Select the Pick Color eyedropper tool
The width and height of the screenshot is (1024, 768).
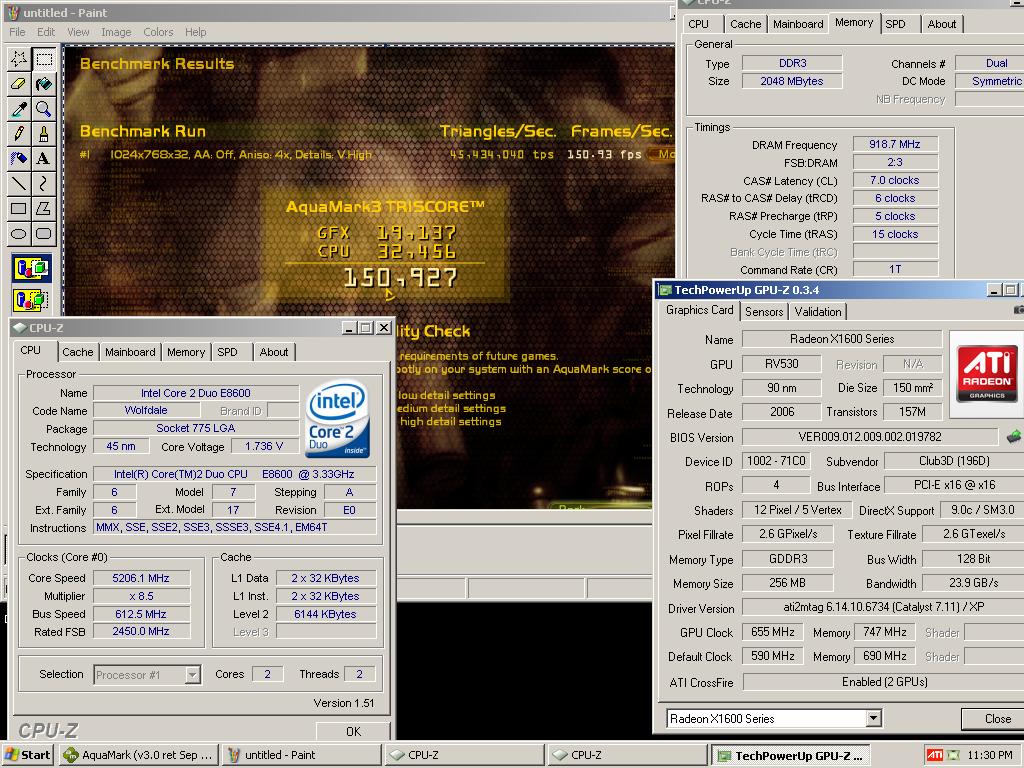(19, 109)
